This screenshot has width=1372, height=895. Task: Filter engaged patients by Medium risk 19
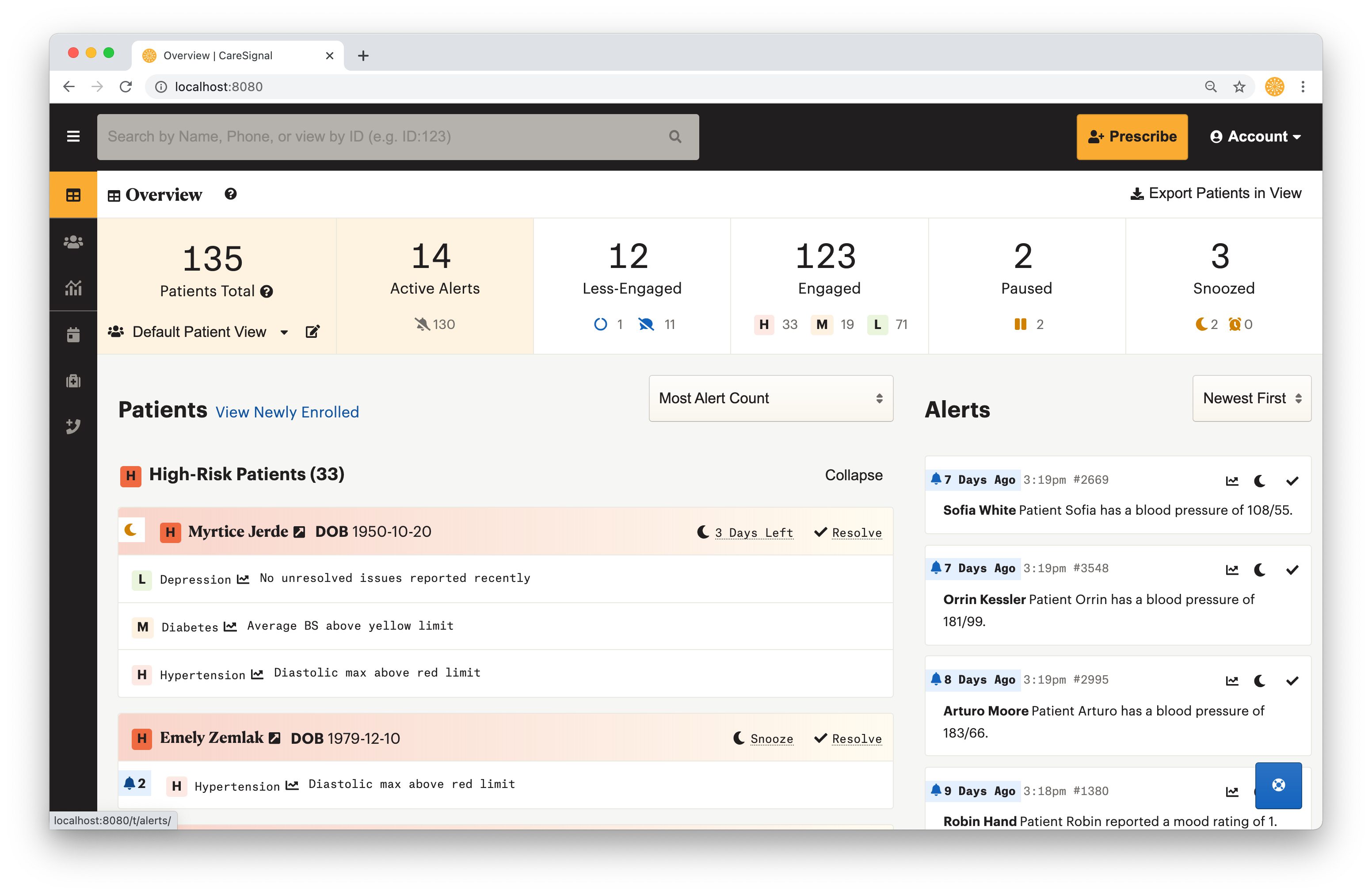(833, 324)
